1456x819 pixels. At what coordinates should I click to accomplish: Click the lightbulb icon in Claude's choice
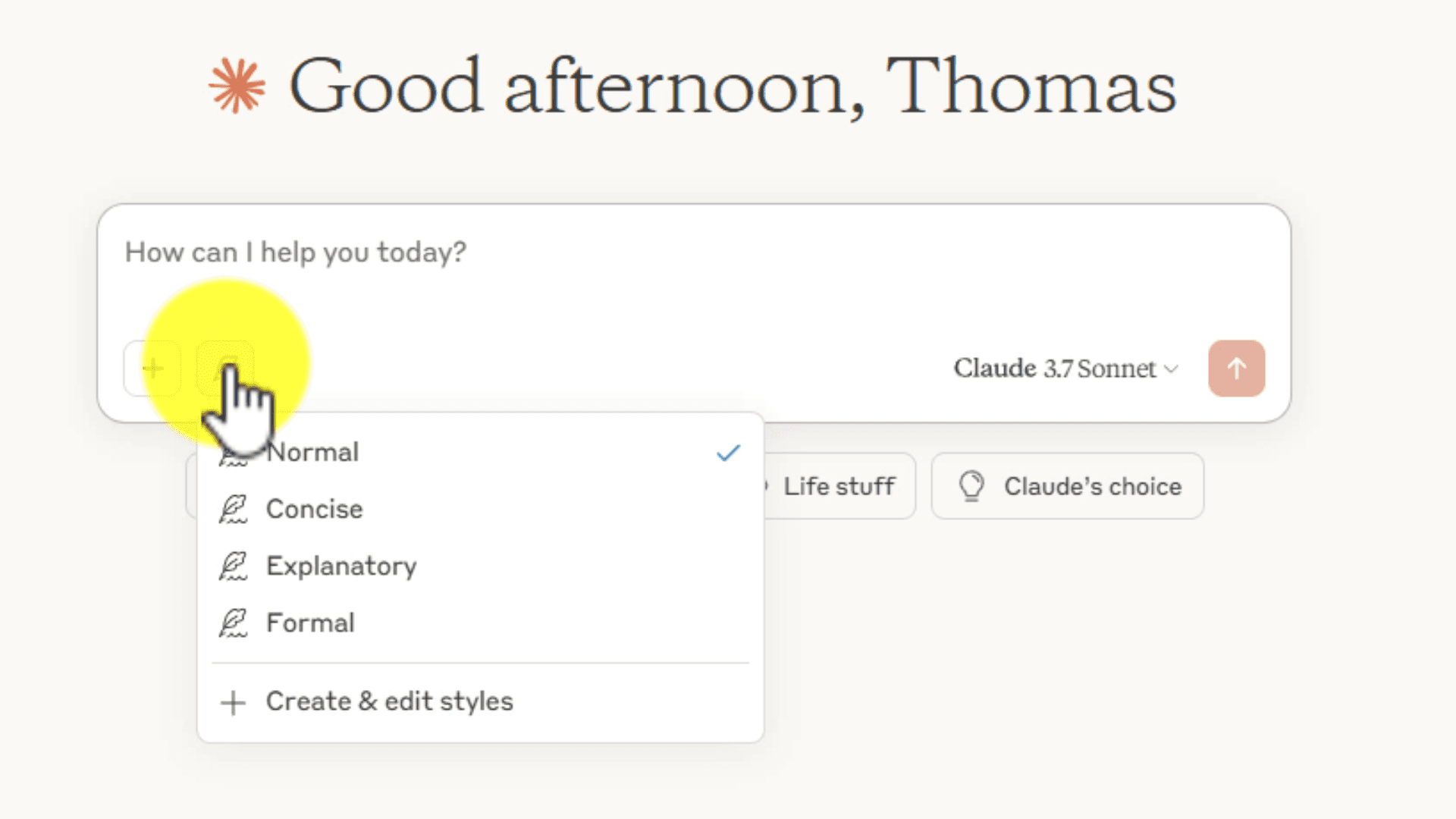click(971, 486)
